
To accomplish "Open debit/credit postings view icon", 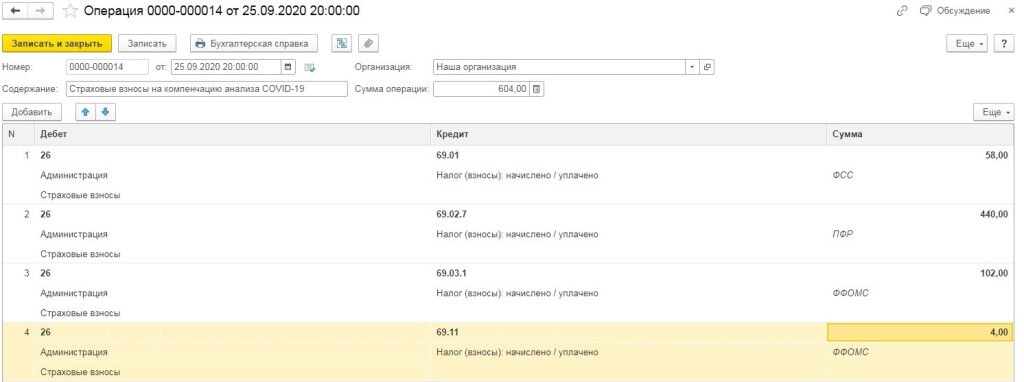I will pyautogui.click(x=341, y=43).
